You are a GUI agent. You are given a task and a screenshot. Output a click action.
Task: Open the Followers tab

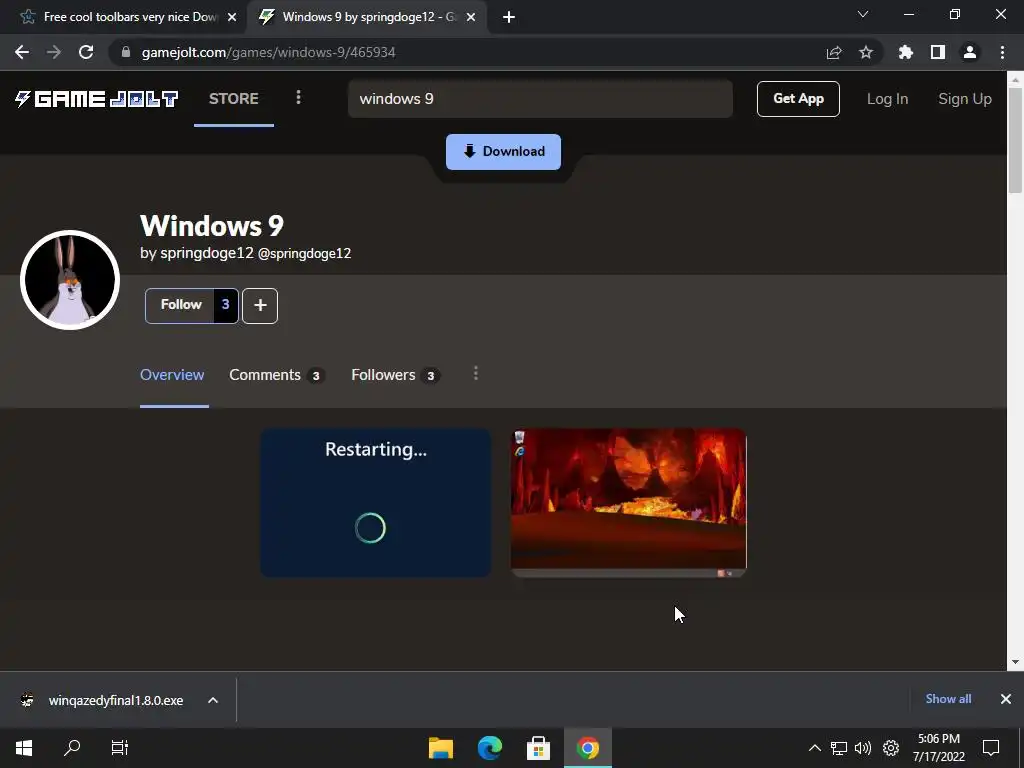point(395,375)
